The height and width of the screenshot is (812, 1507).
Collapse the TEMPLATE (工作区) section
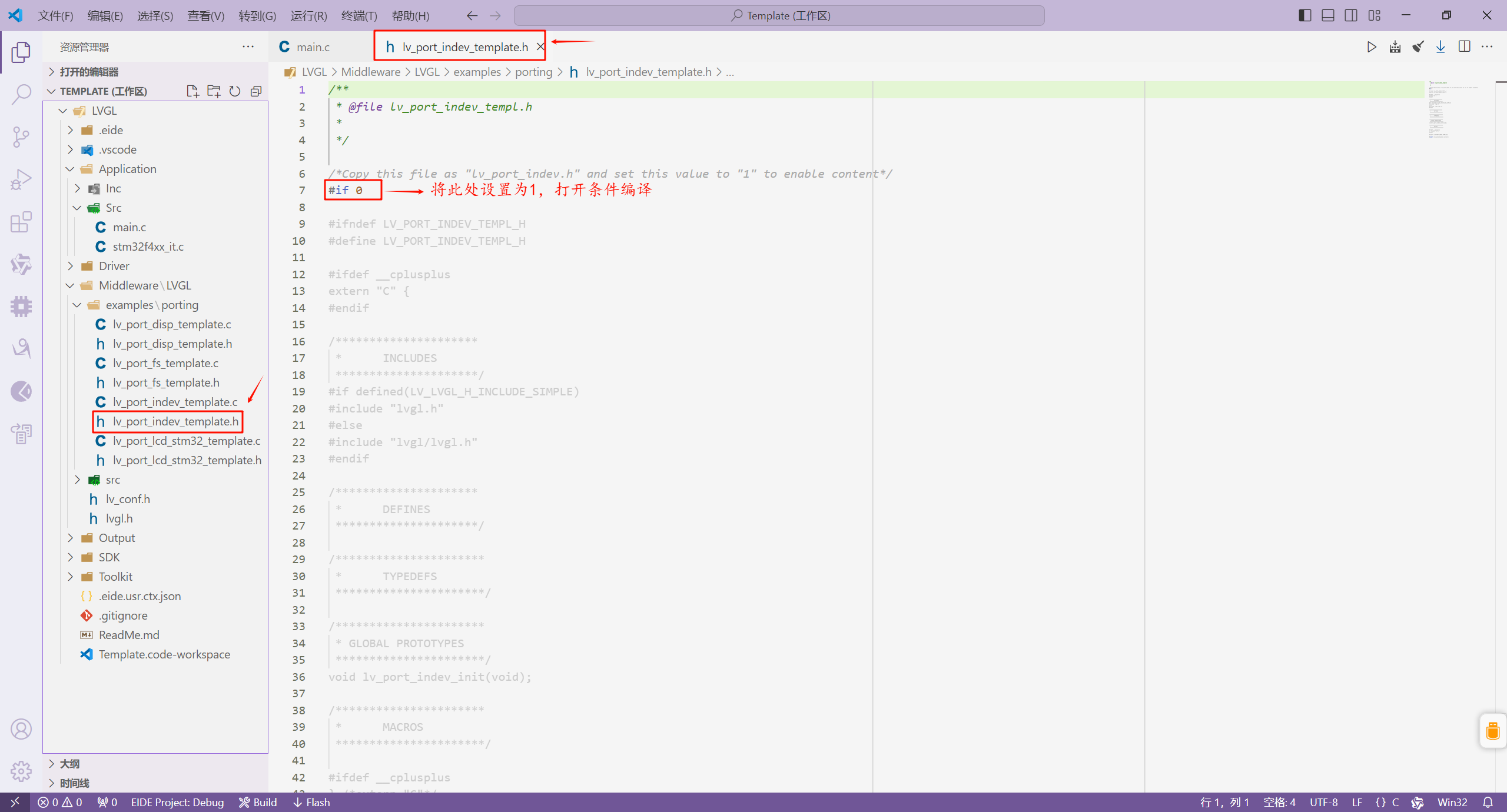(51, 91)
